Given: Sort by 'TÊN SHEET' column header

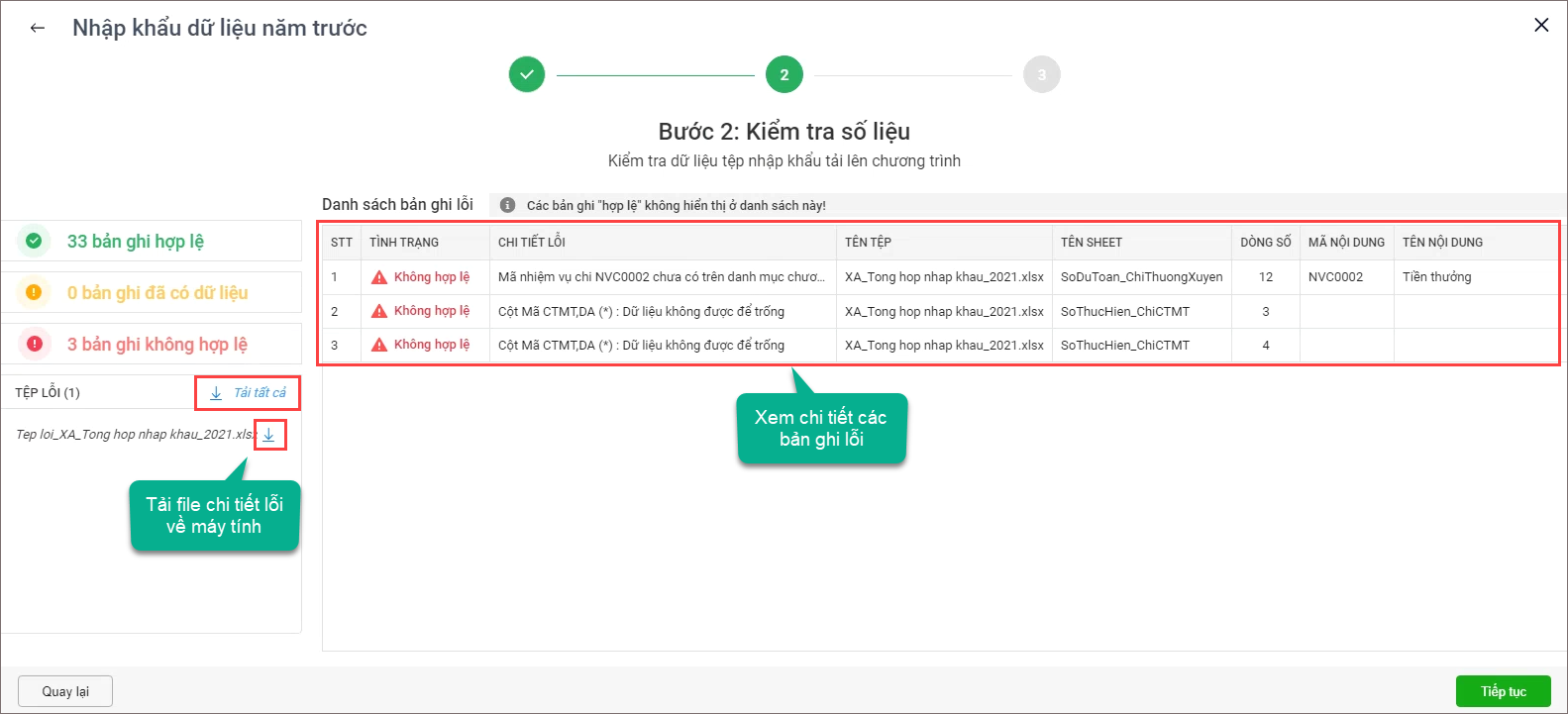Looking at the screenshot, I should coord(1091,243).
